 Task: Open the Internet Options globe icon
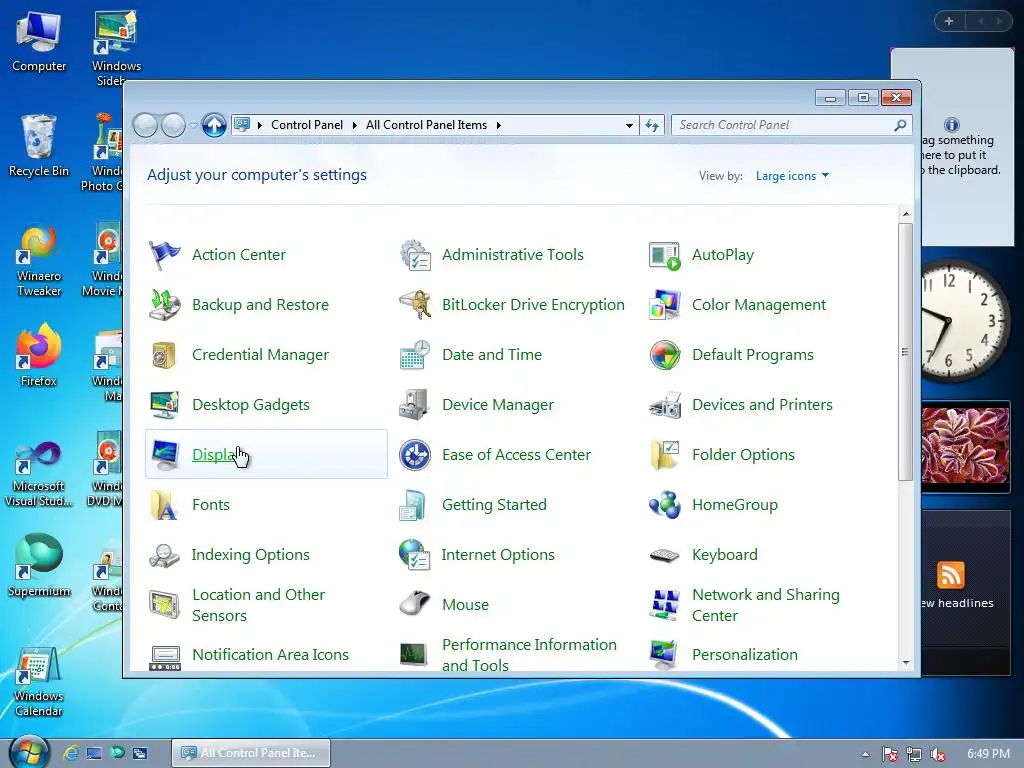pos(415,555)
